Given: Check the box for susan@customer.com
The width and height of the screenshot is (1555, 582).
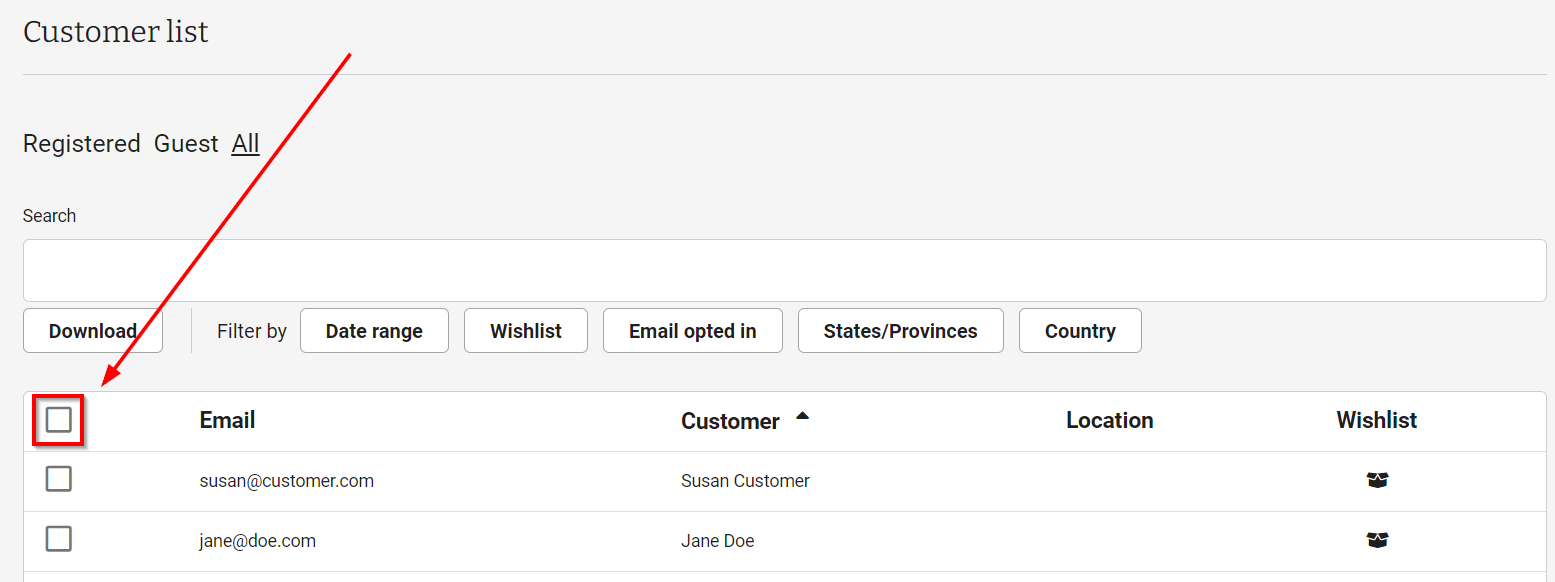Looking at the screenshot, I should [59, 479].
